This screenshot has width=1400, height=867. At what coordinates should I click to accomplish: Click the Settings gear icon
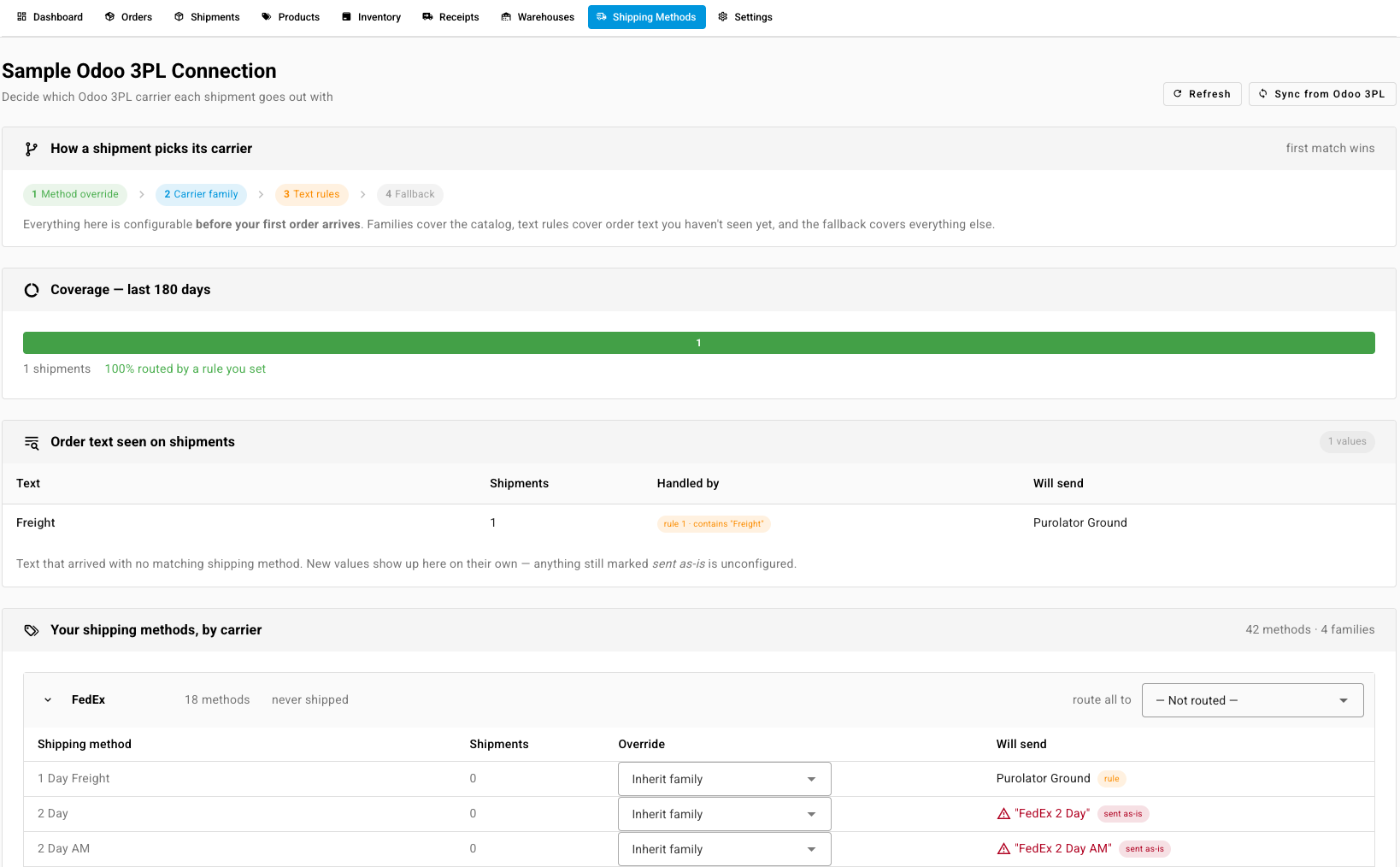(722, 17)
